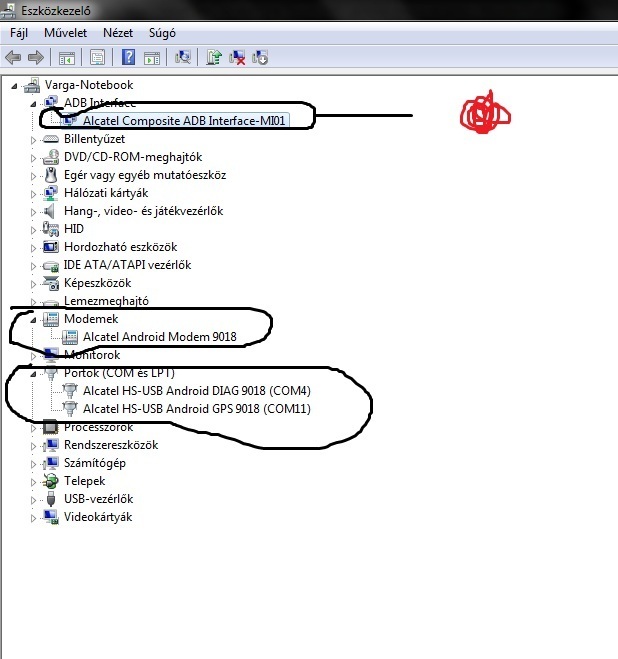This screenshot has width=618, height=659.
Task: Click the Számítógép computer icon
Action: click(51, 463)
